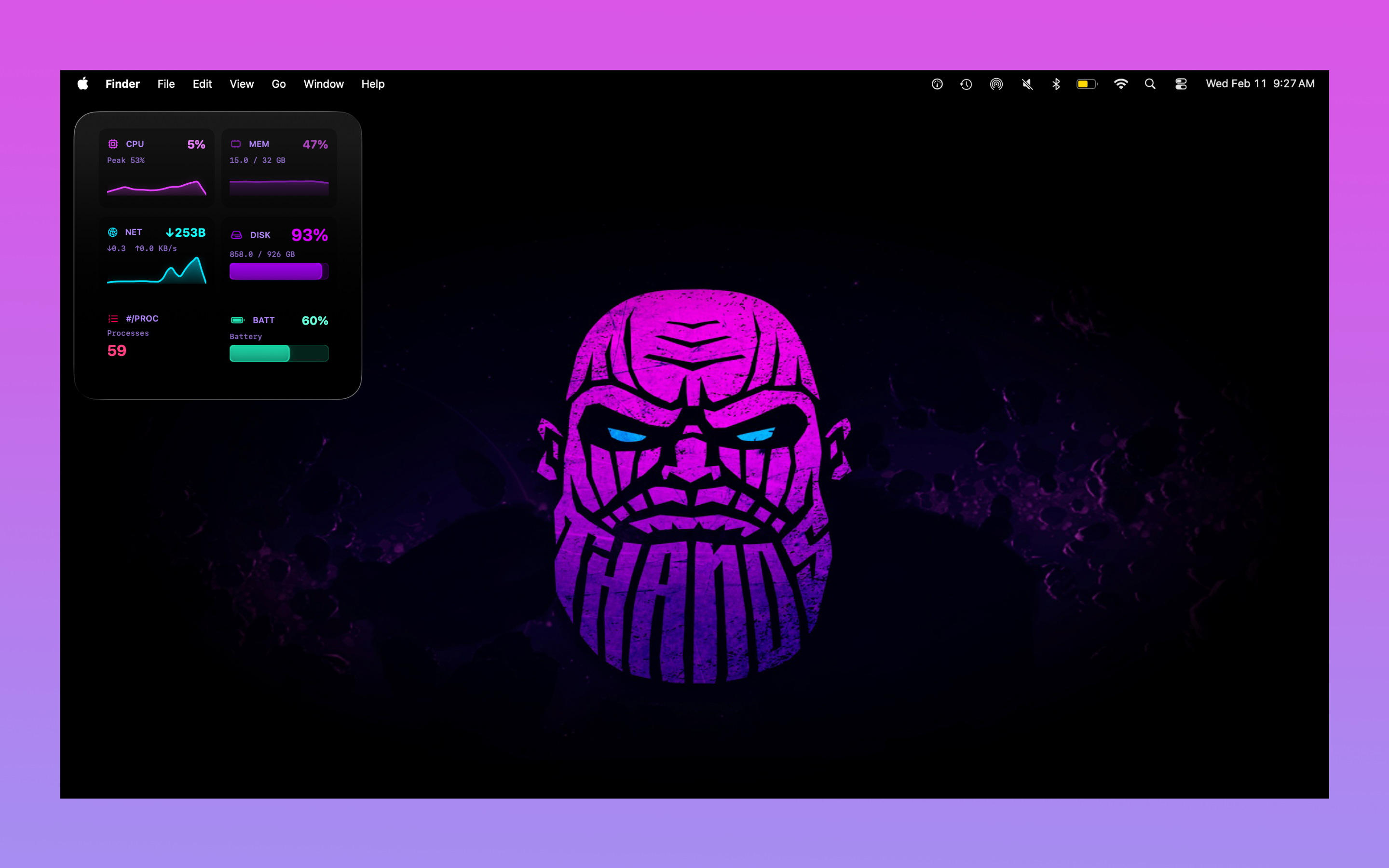Open Spotlight search magnifier icon
Viewport: 1389px width, 868px height.
(1150, 84)
